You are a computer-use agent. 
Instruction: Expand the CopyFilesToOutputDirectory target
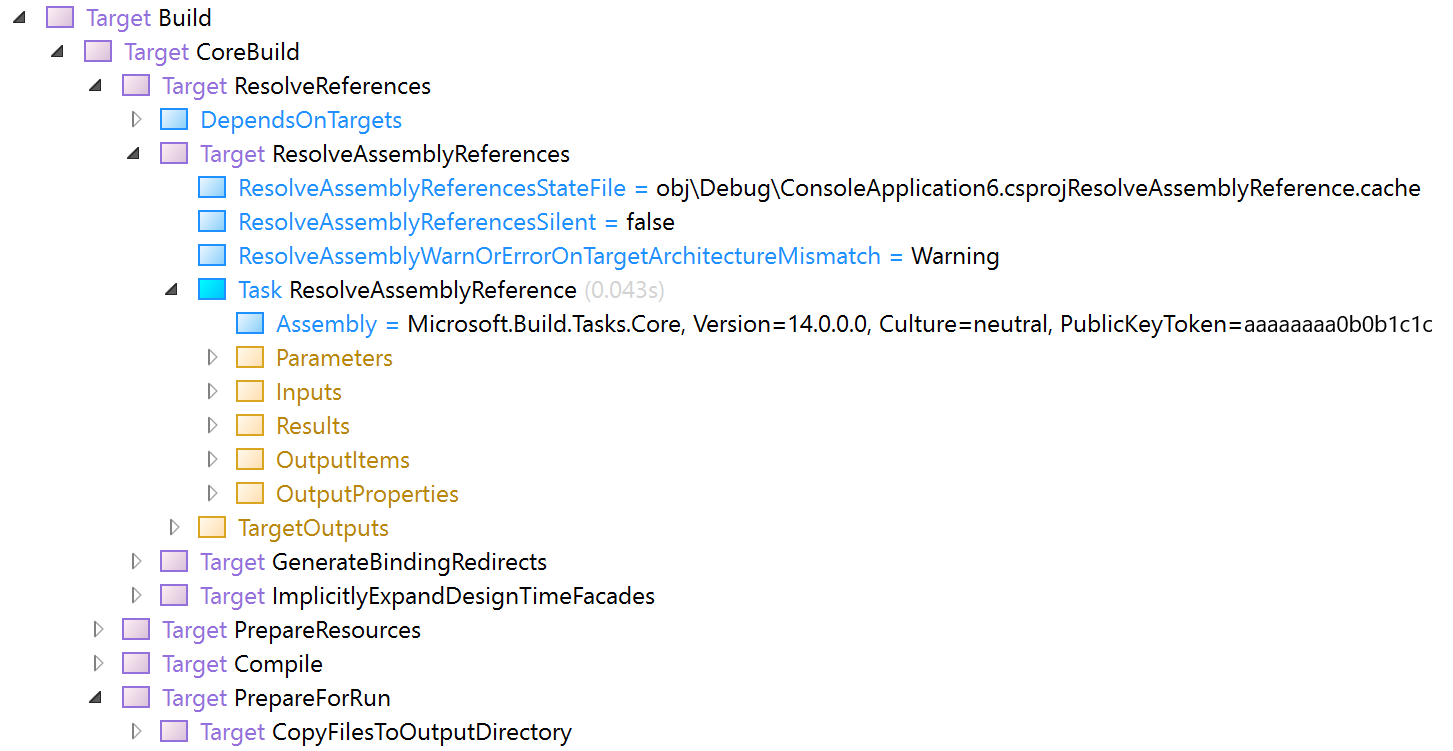click(x=136, y=730)
